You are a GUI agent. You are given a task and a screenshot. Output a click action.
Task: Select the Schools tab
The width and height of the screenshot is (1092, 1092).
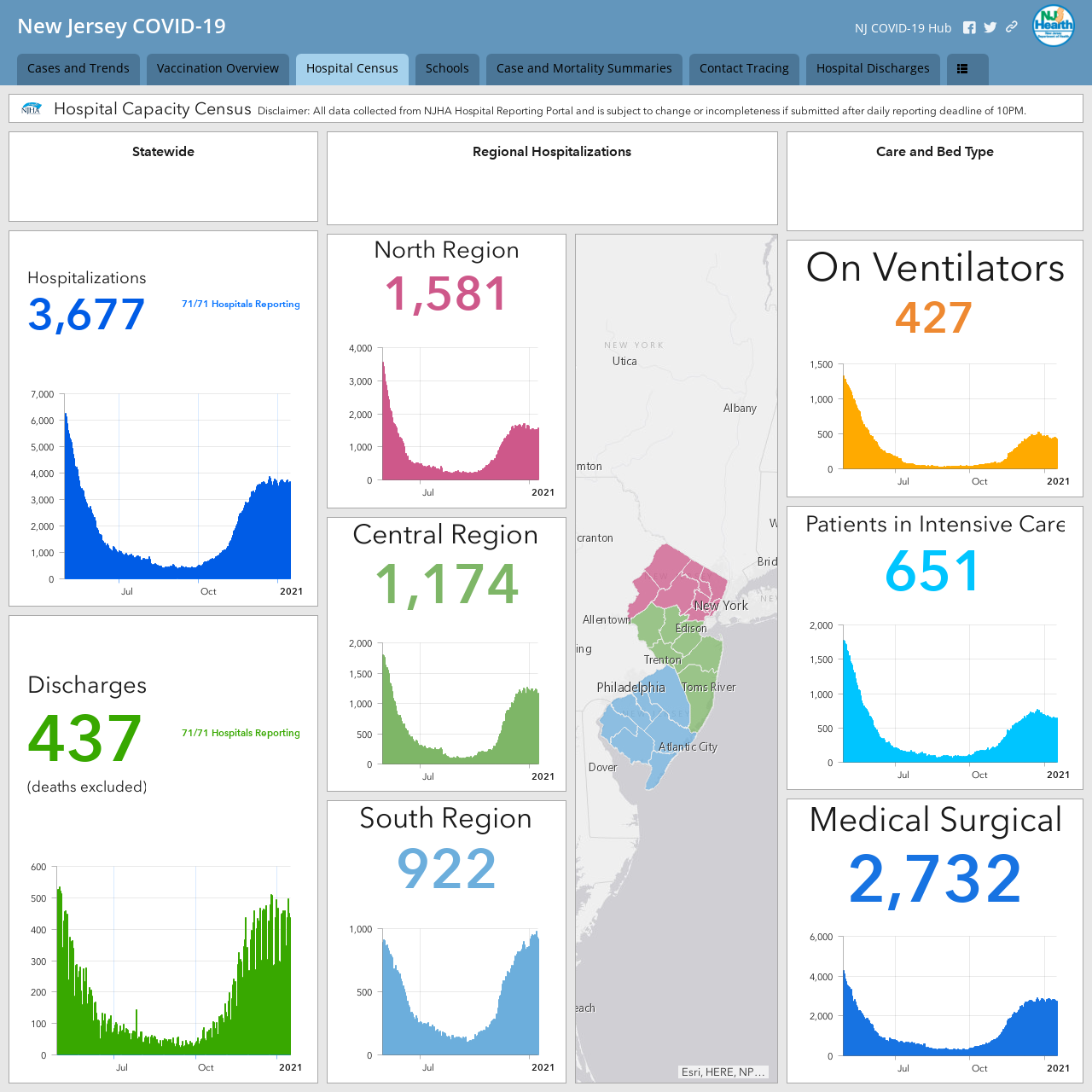pyautogui.click(x=447, y=69)
